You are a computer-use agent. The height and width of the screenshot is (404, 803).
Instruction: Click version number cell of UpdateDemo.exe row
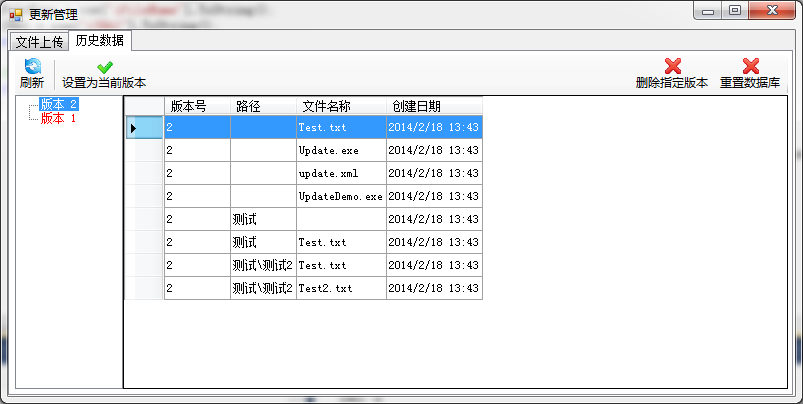(197, 196)
